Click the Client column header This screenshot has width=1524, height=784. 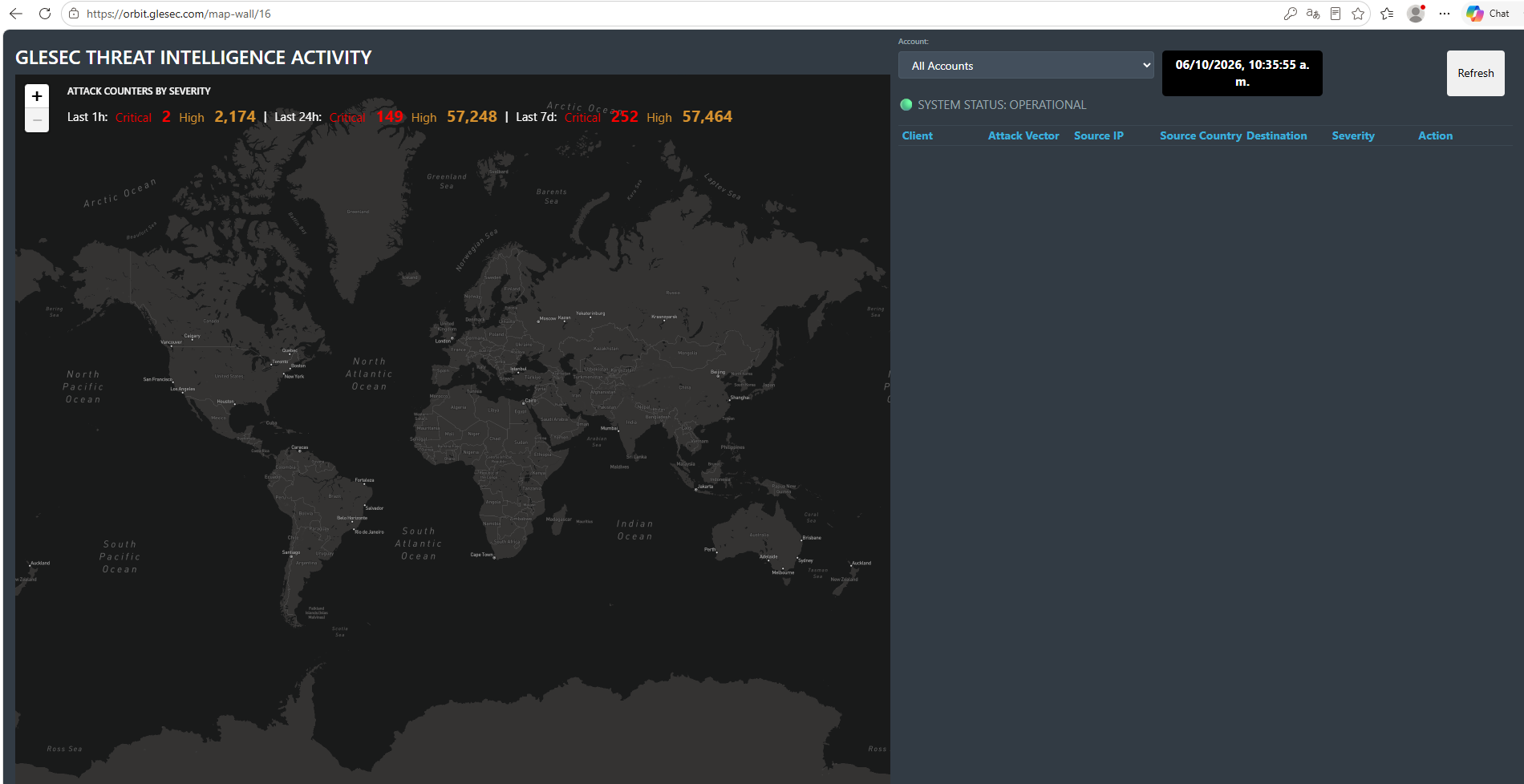pos(918,135)
